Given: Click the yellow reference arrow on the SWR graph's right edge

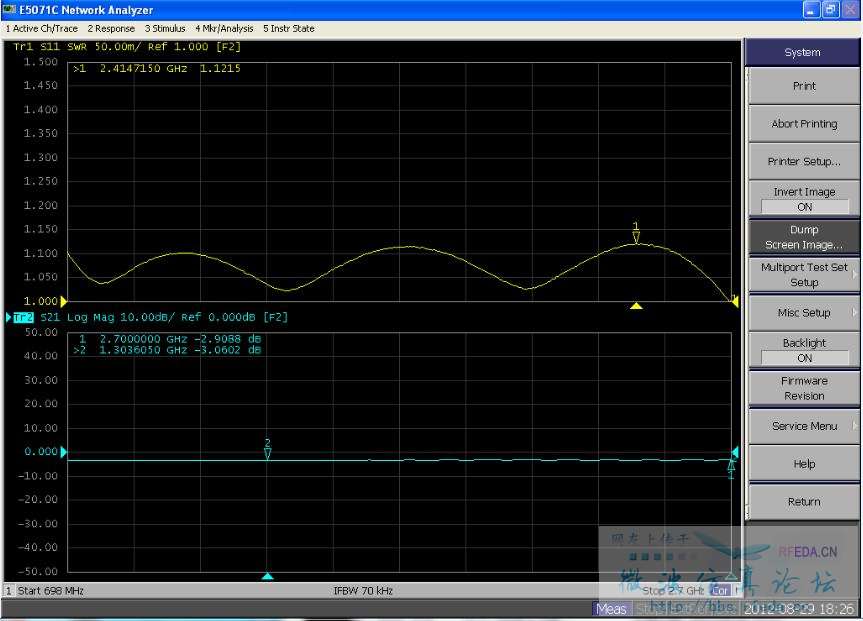Looking at the screenshot, I should pyautogui.click(x=735, y=301).
